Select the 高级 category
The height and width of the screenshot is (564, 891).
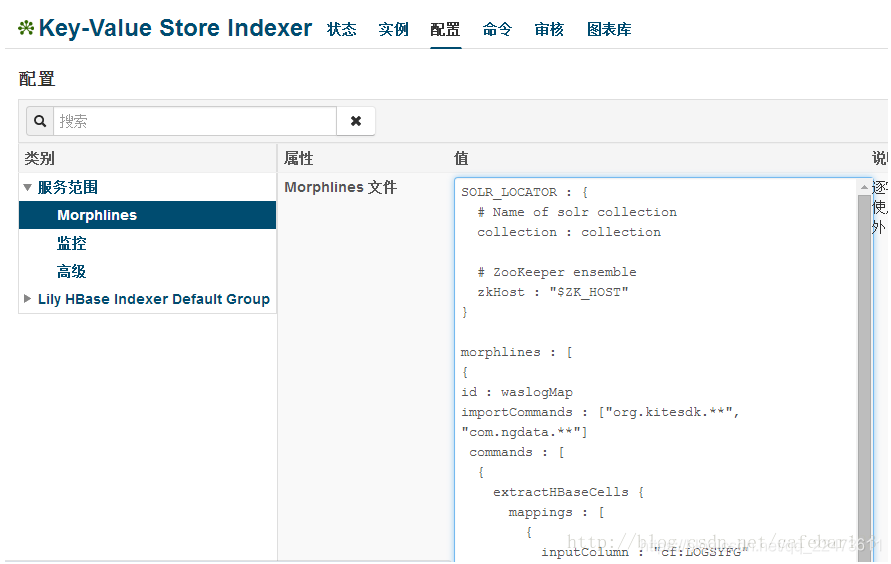point(72,271)
